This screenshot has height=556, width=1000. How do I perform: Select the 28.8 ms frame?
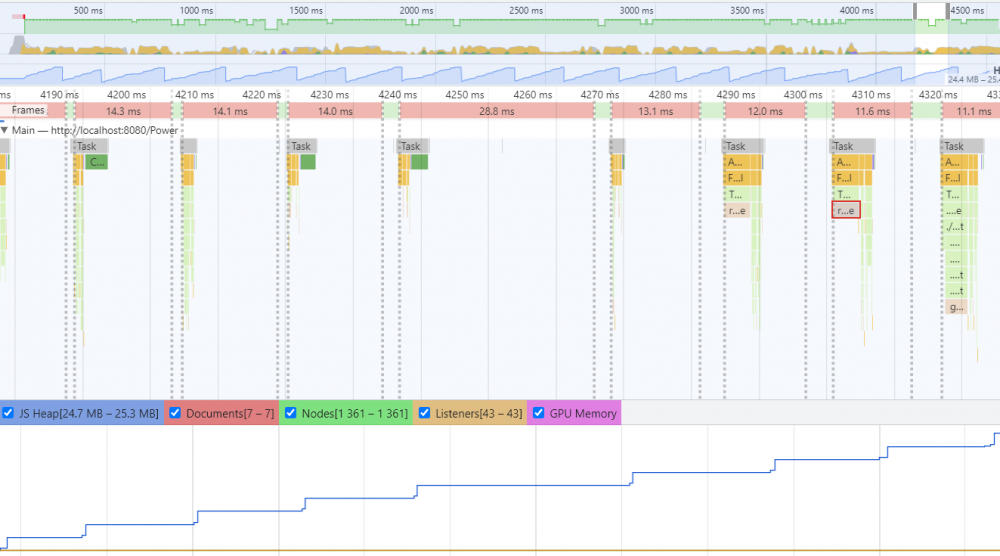tap(497, 111)
